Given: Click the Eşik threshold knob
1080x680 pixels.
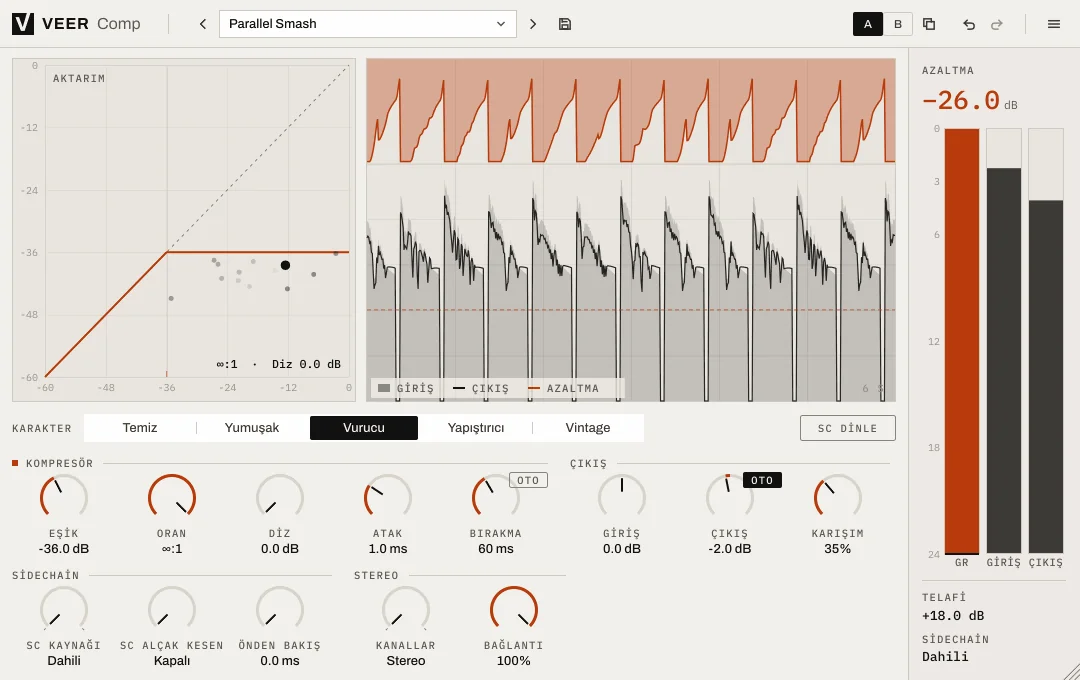Looking at the screenshot, I should [64, 497].
